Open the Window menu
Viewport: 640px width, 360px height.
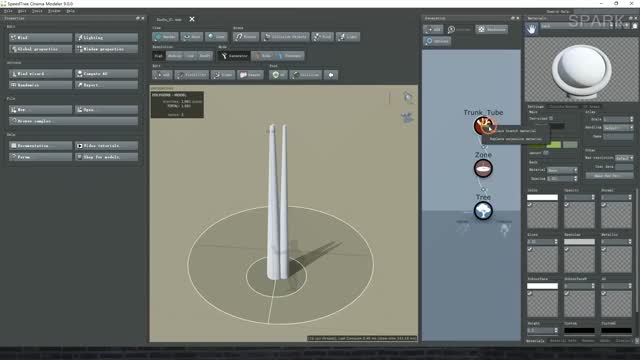click(x=54, y=11)
